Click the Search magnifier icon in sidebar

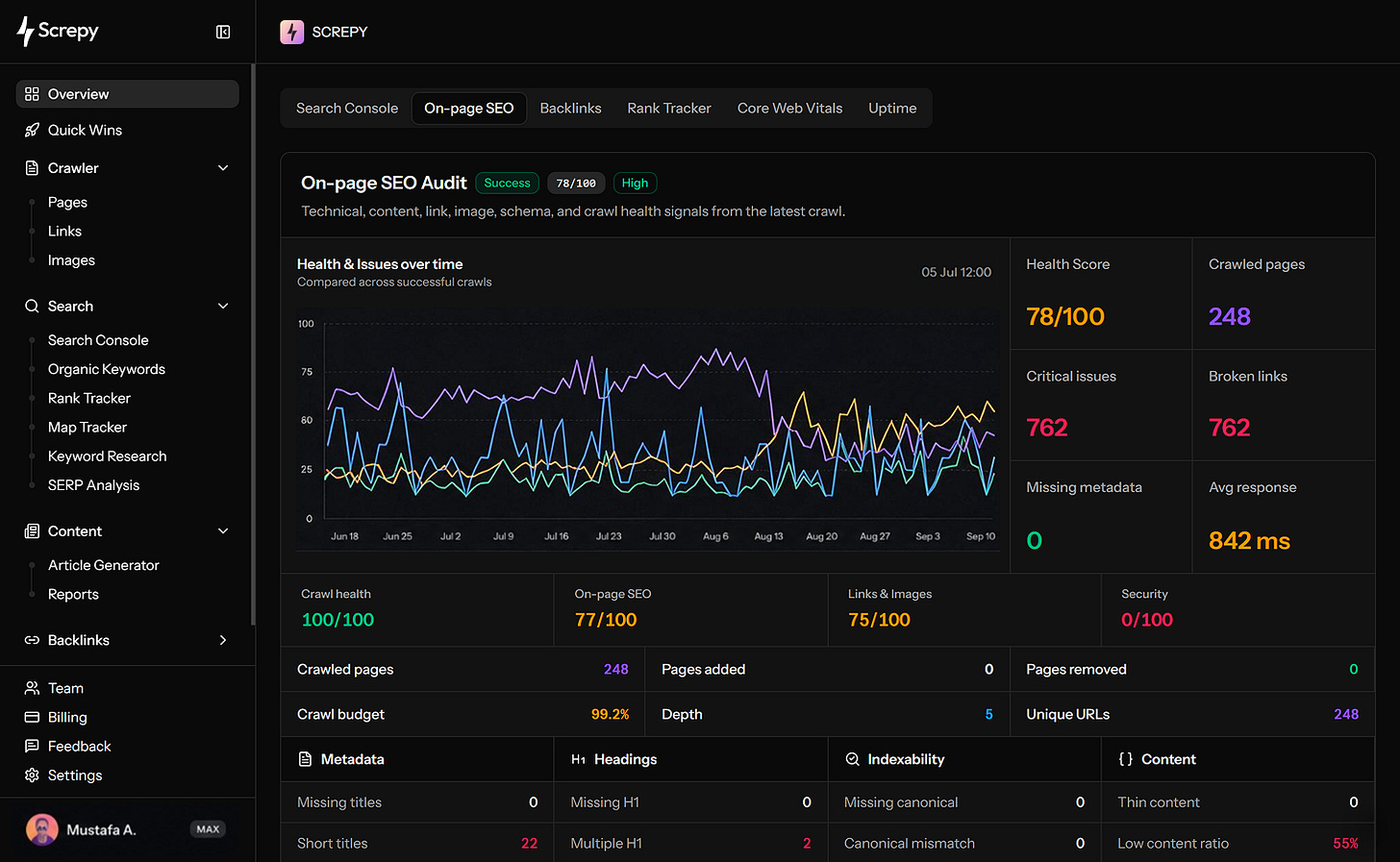tap(32, 307)
